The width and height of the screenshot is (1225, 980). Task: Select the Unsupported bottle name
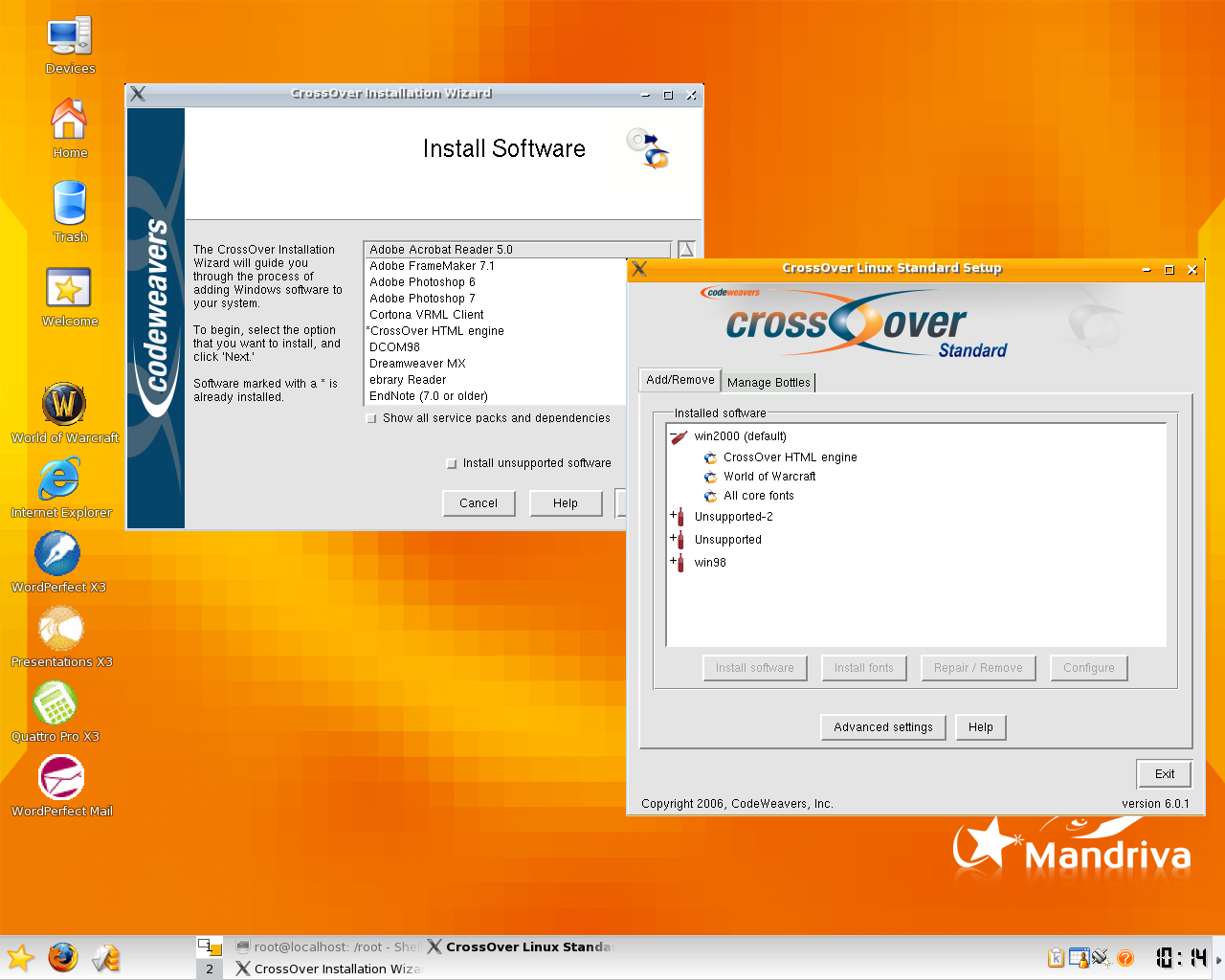728,540
